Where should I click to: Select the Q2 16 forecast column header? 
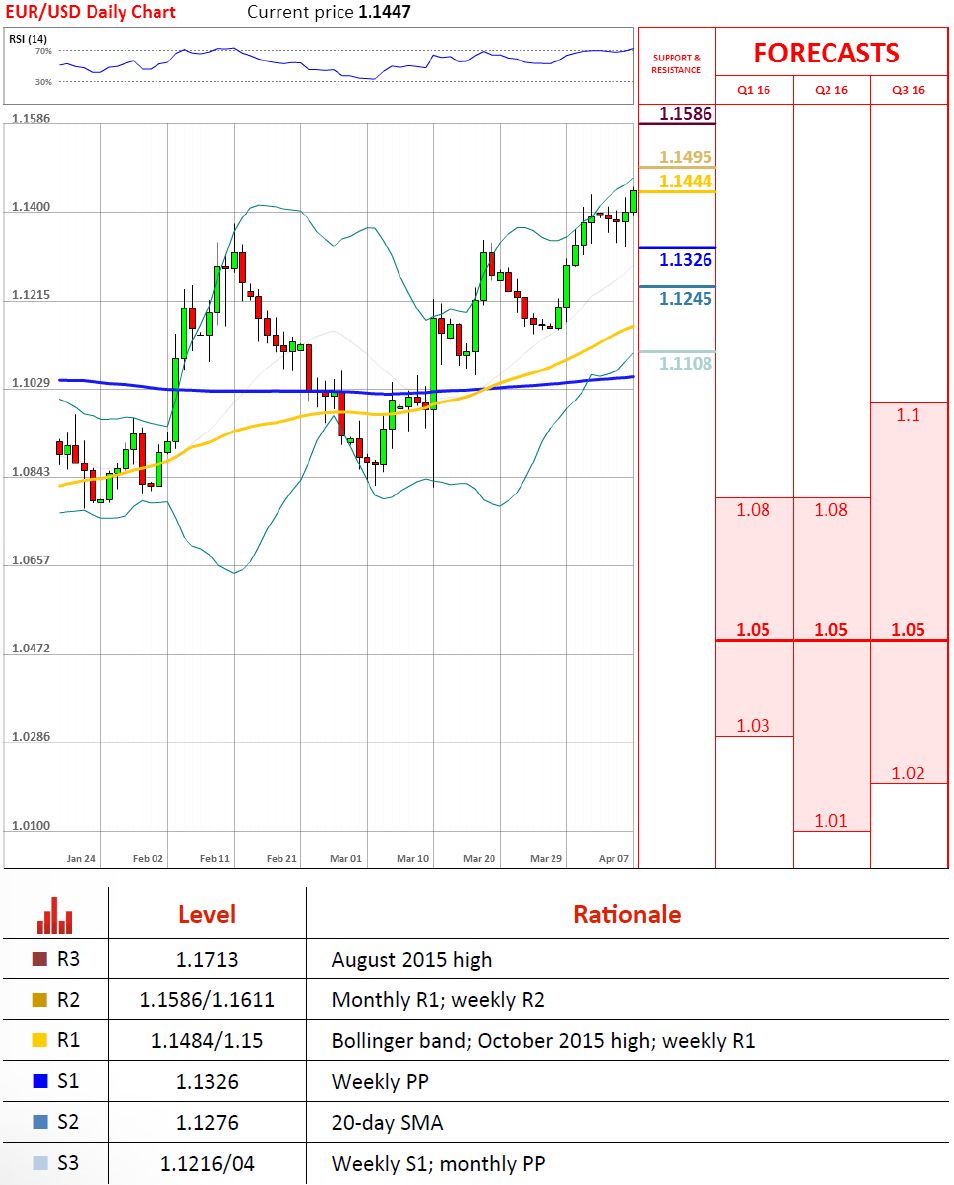(x=831, y=90)
